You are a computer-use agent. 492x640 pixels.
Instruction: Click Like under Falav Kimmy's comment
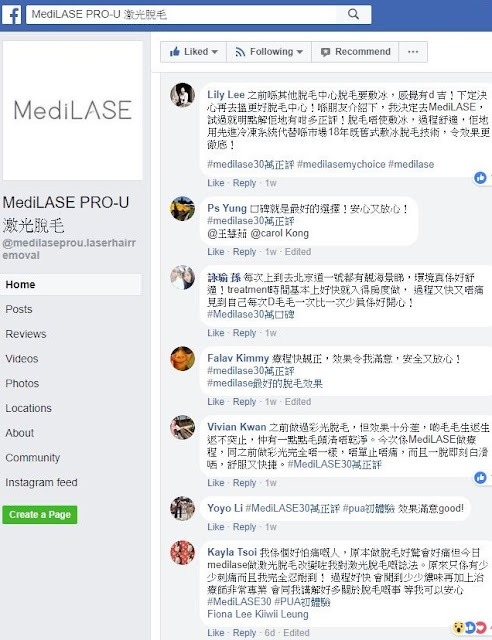tap(216, 402)
